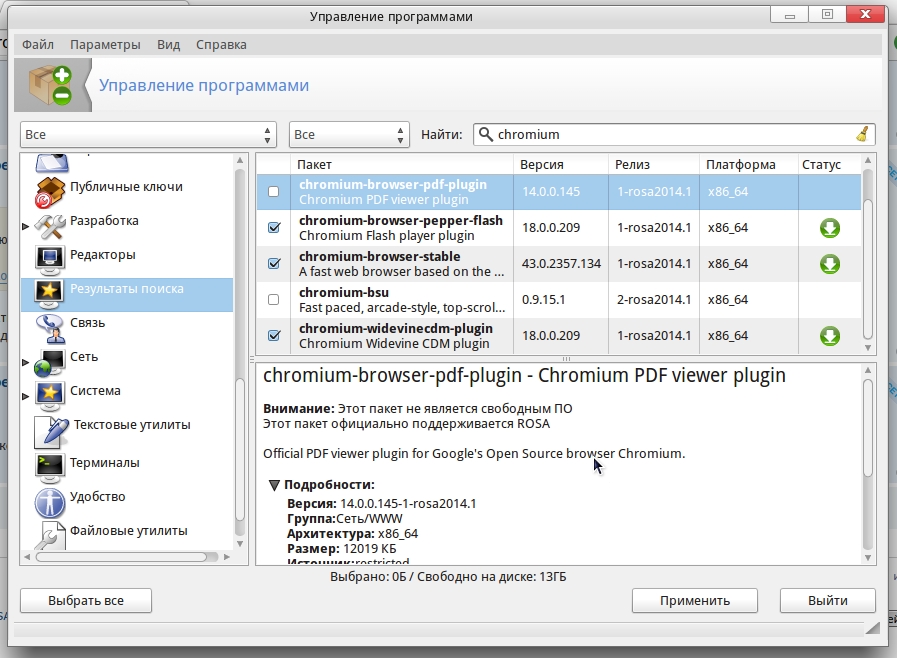Click the Выбрать все button
This screenshot has width=897, height=658.
(86, 601)
